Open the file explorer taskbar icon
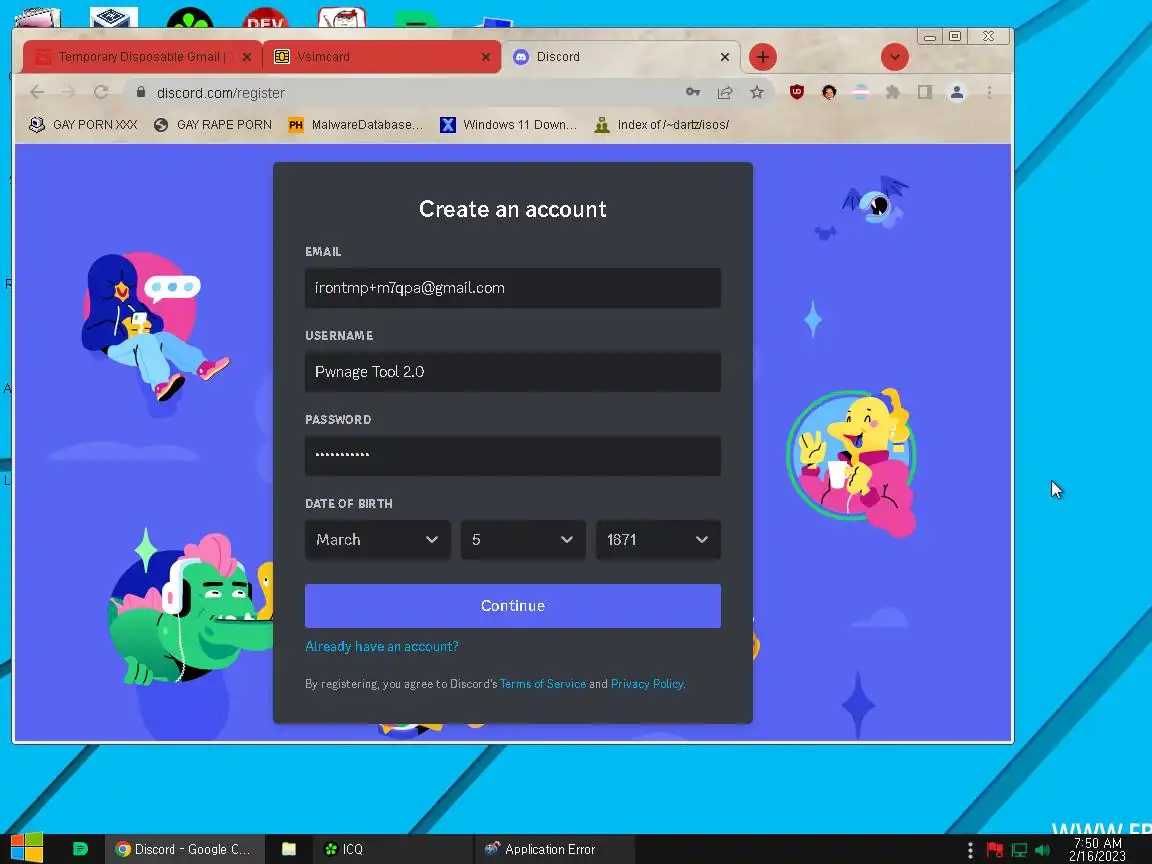1152x864 pixels. tap(289, 849)
